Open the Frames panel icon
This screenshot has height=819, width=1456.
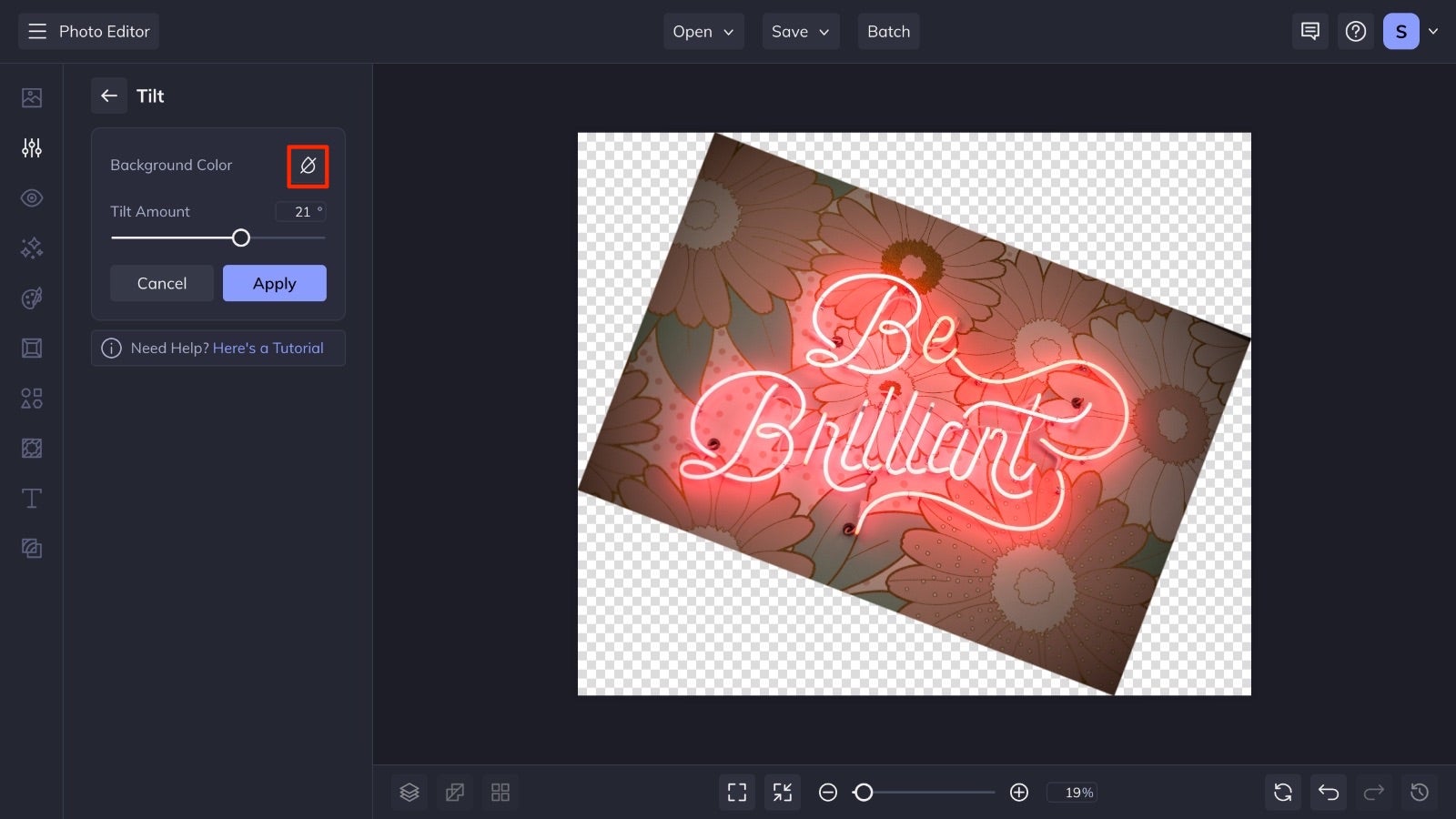(x=31, y=348)
